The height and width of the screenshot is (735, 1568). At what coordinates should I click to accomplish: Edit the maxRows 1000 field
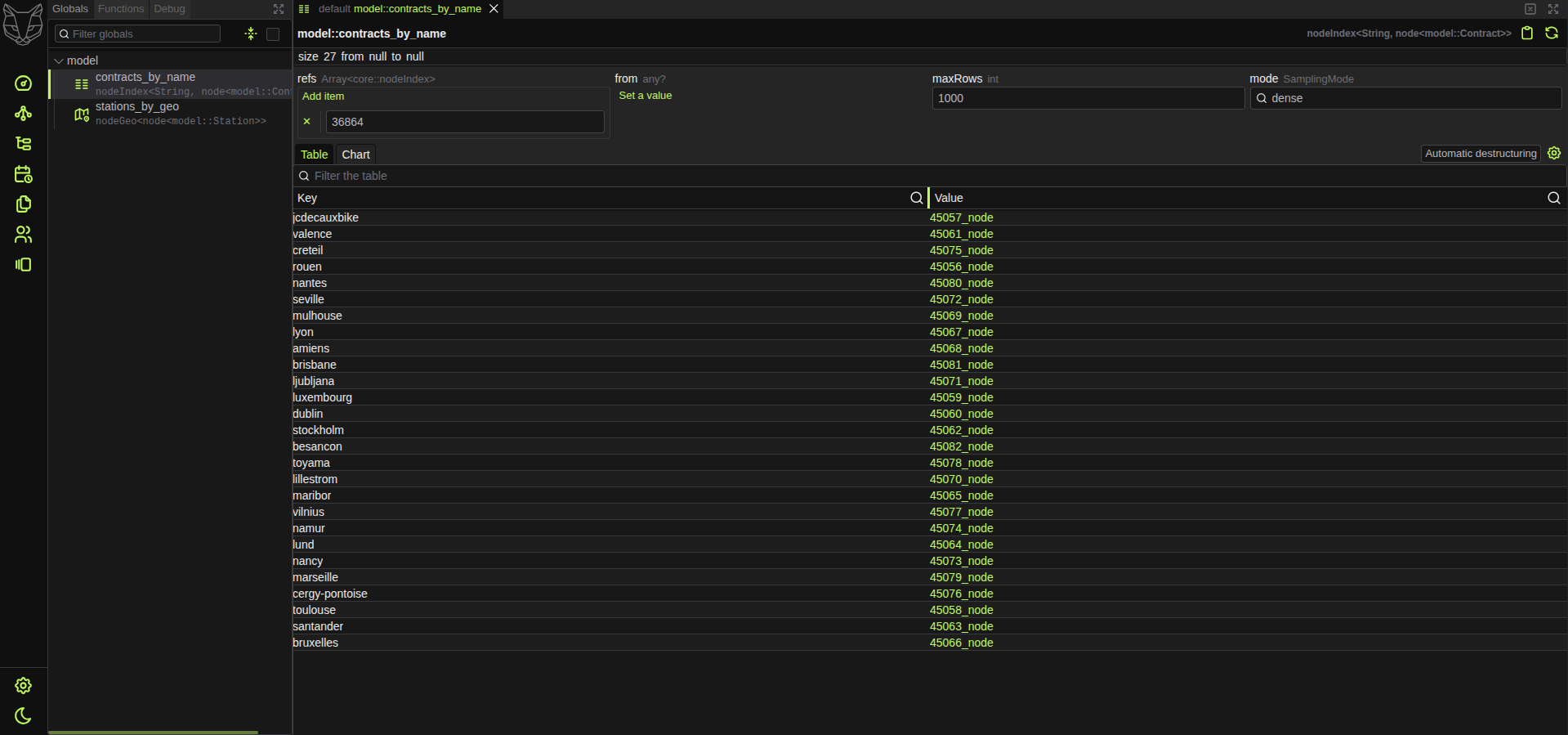pos(1088,98)
